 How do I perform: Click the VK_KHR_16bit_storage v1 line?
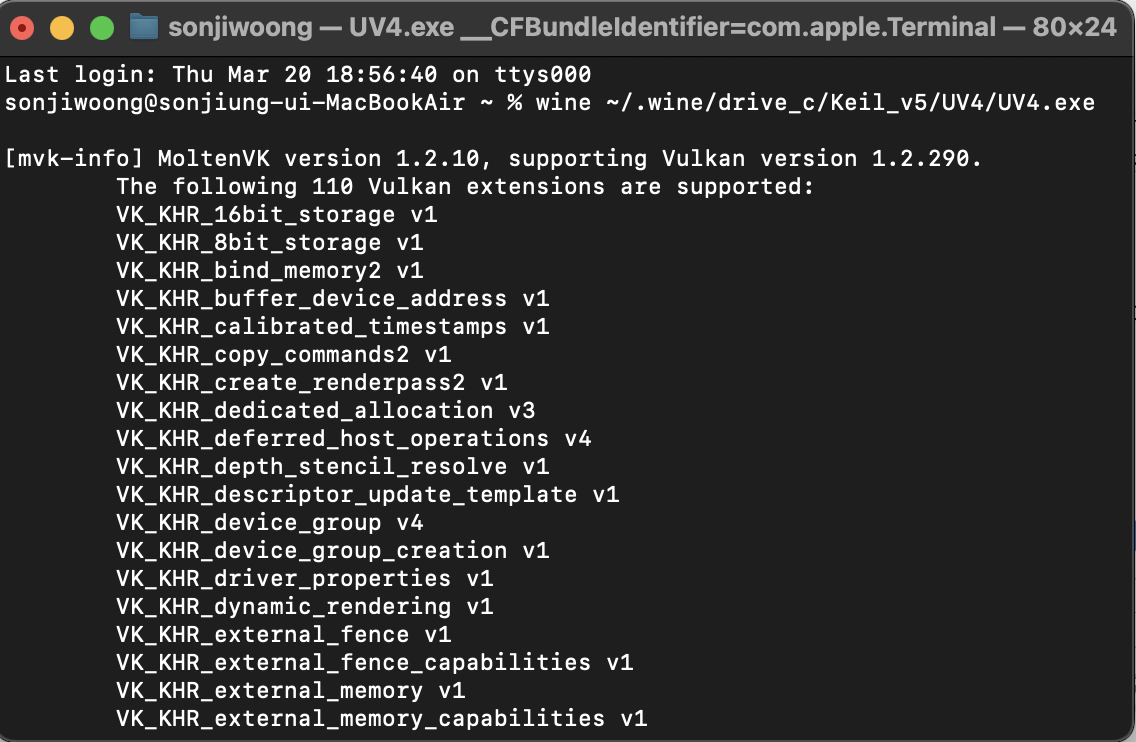(277, 214)
